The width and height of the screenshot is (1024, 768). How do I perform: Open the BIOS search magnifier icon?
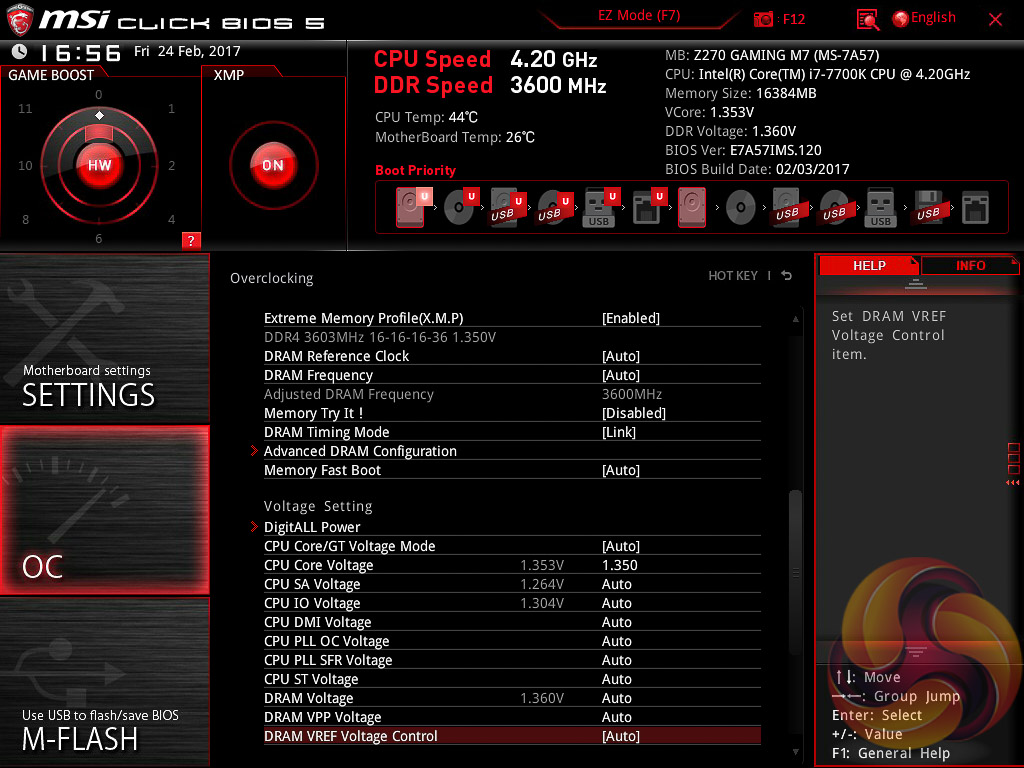click(867, 20)
